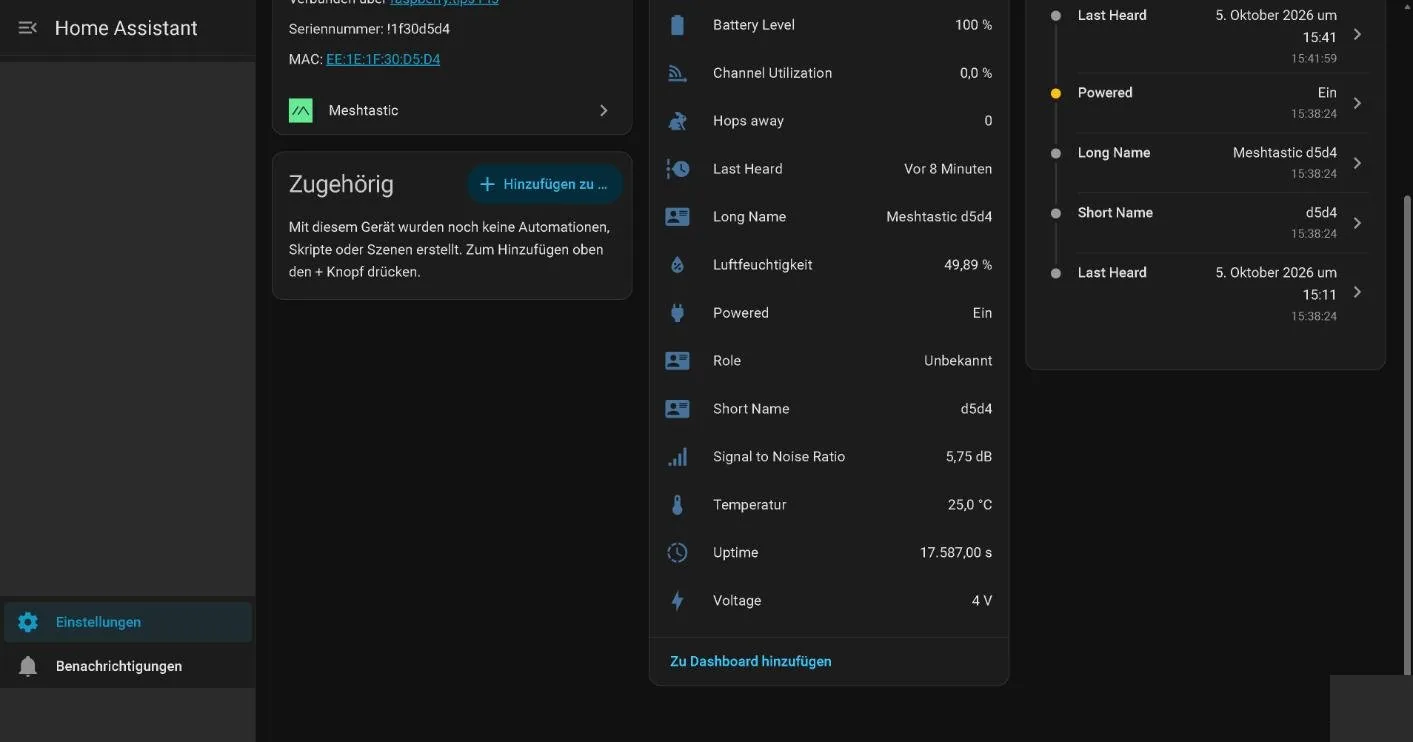The width and height of the screenshot is (1413, 742).
Task: Click the Temperatur thermometer icon
Action: click(677, 505)
